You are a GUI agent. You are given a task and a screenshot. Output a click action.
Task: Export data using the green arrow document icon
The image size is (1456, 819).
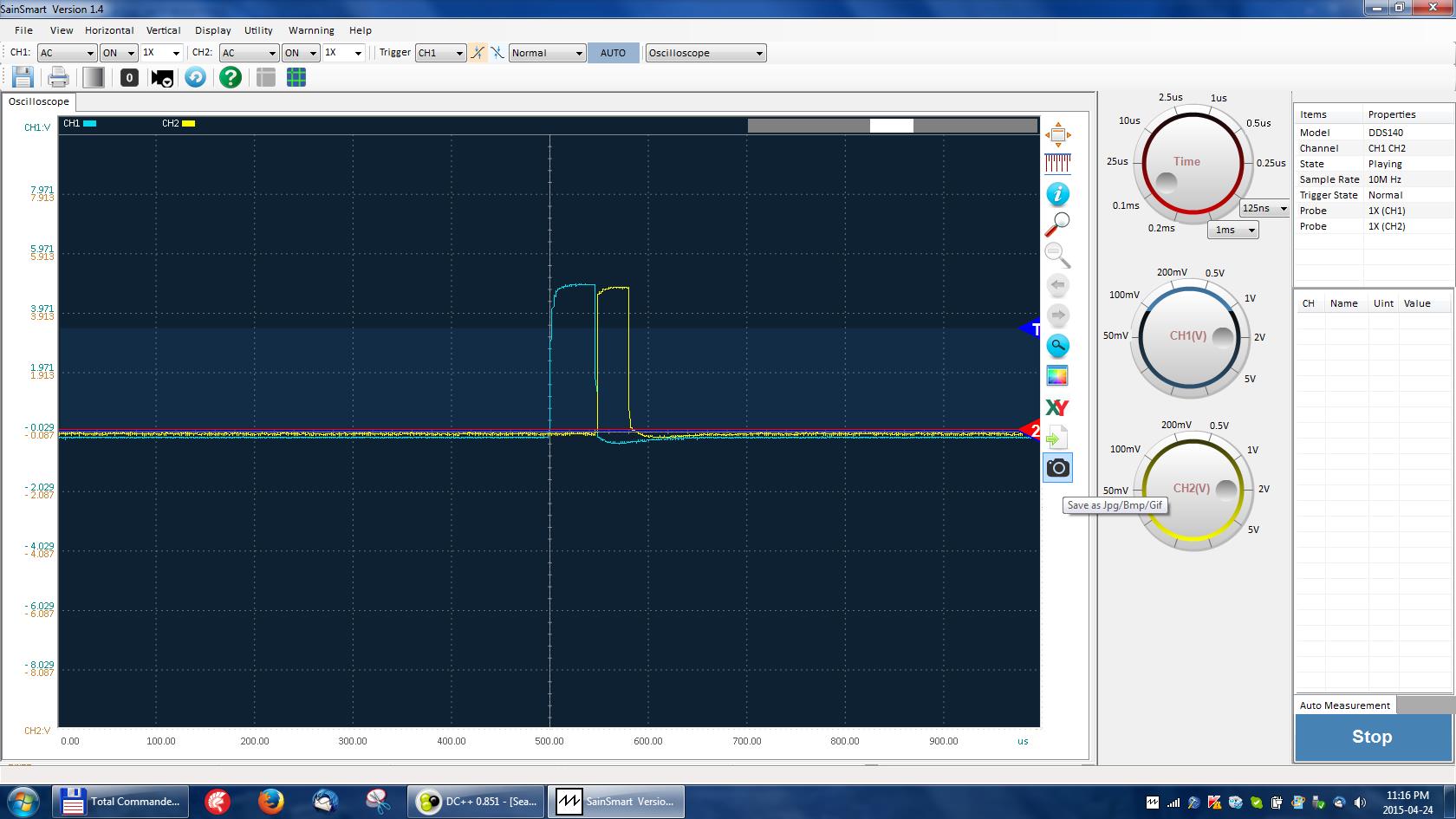click(1057, 437)
